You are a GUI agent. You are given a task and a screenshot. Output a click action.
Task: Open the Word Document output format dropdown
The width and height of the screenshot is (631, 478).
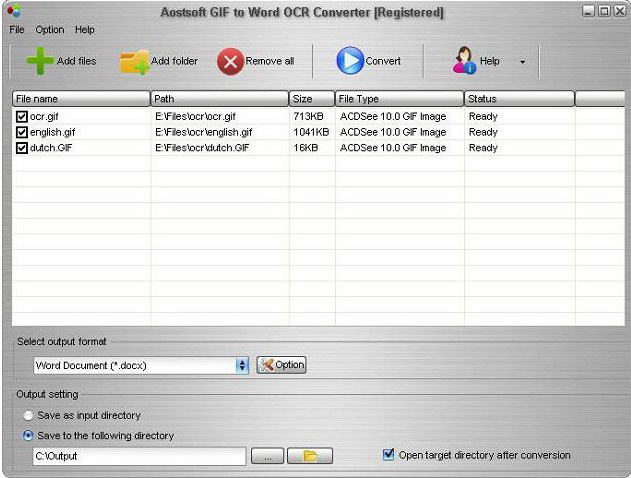[141, 365]
